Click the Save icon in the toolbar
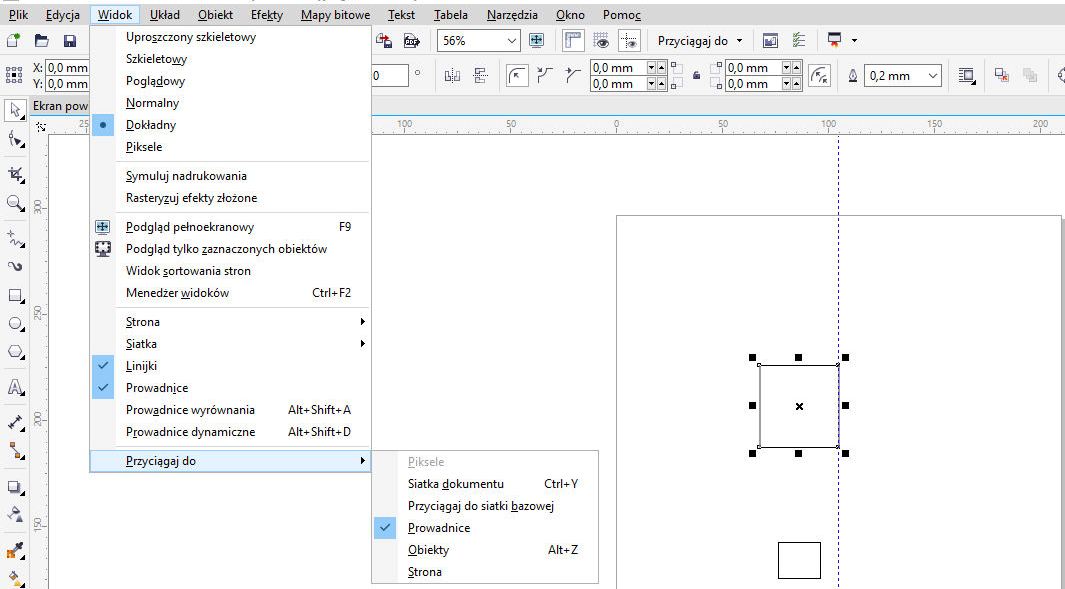1065x589 pixels. coord(69,41)
